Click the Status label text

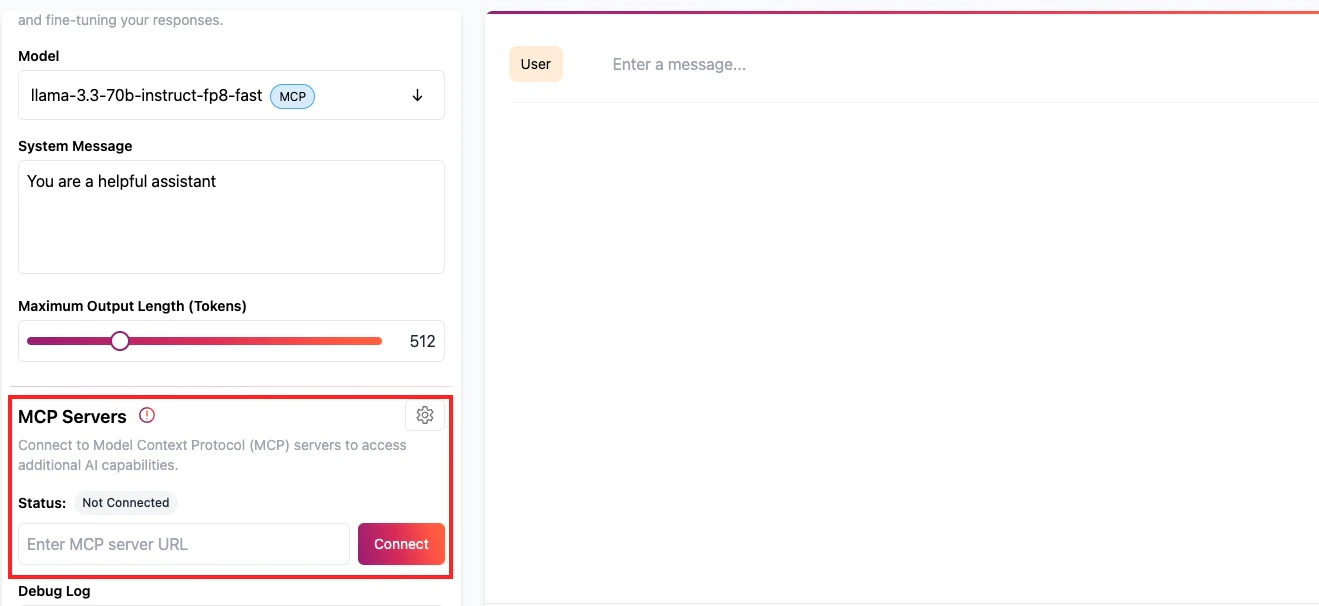pos(42,503)
